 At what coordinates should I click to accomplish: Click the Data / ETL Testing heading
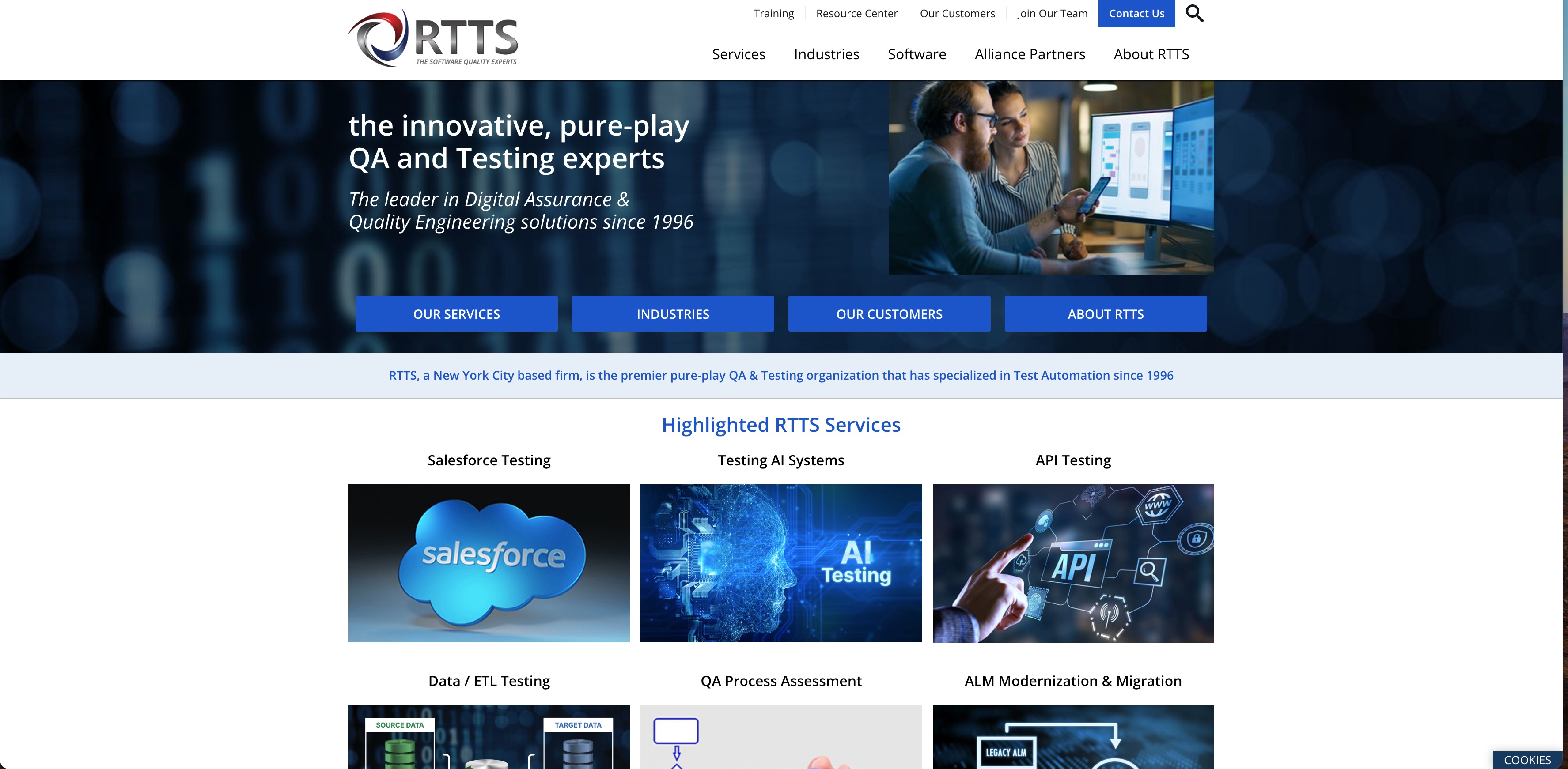point(489,682)
